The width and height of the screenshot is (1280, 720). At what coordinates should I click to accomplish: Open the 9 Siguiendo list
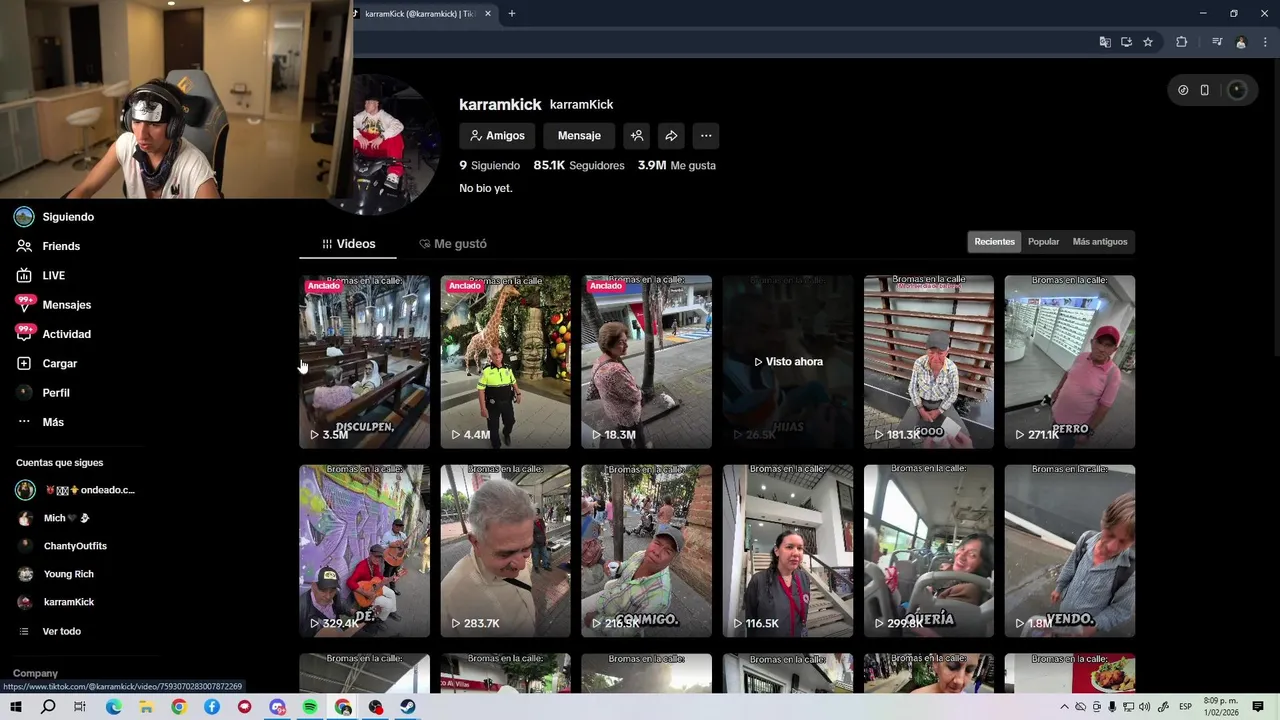coord(489,166)
